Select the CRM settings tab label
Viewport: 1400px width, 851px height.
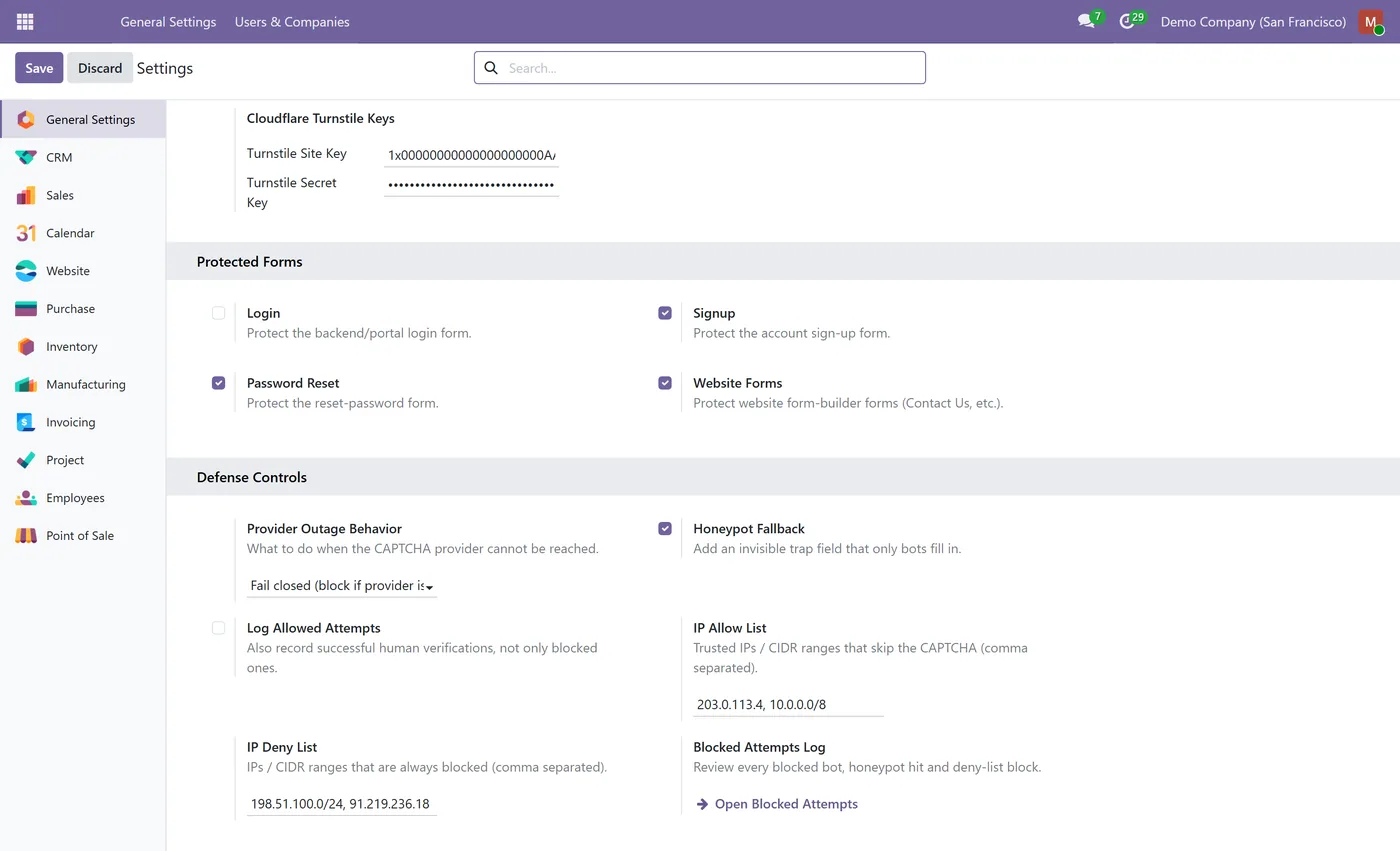[59, 158]
